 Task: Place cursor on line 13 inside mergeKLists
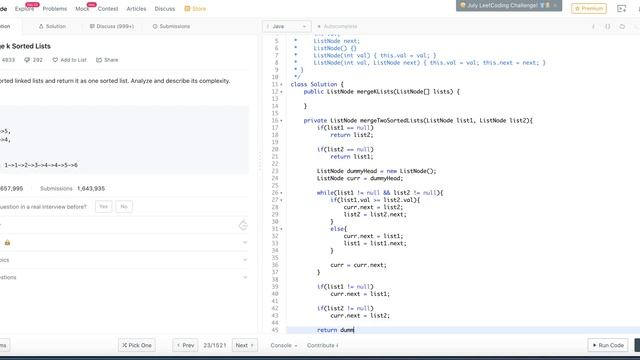tap(463, 99)
